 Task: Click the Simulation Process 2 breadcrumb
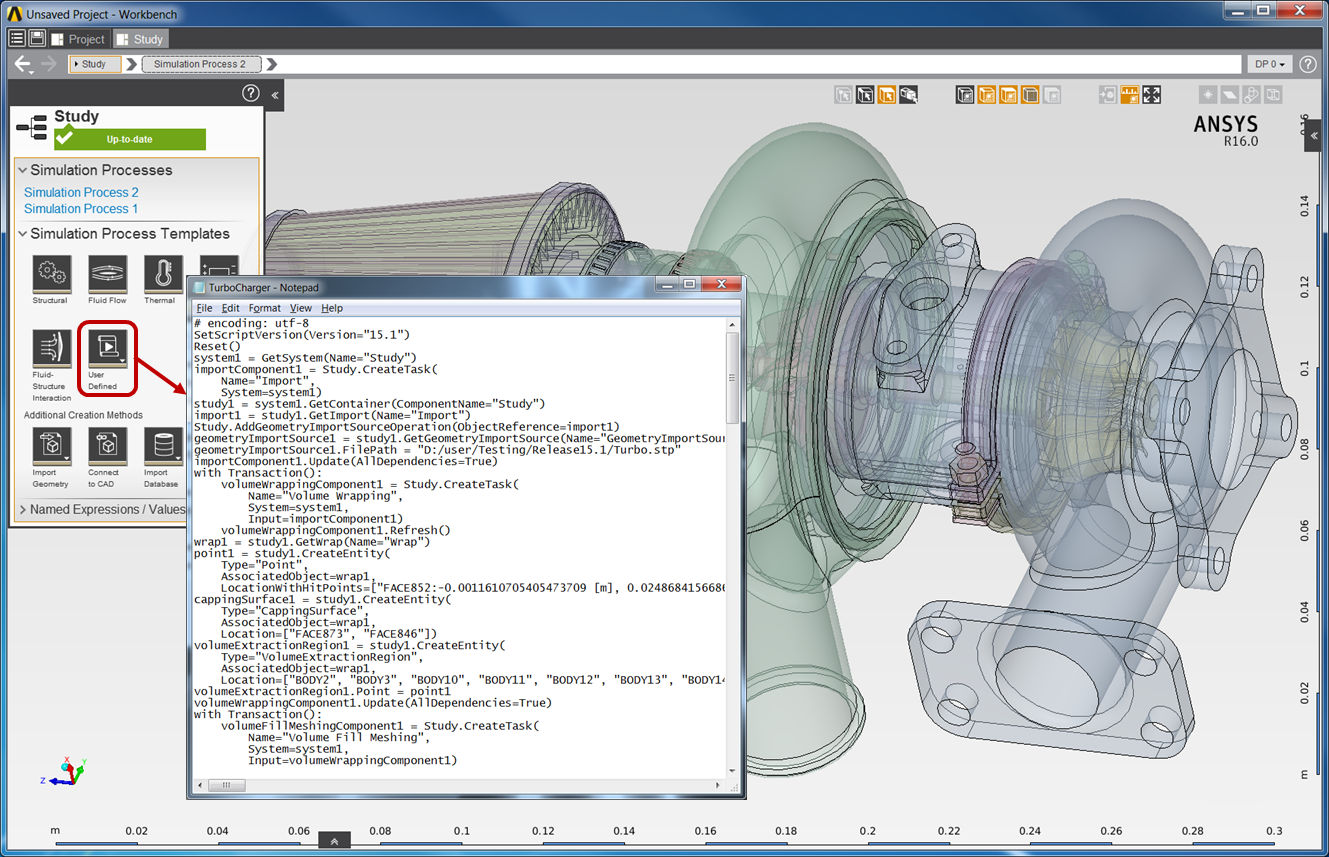click(x=200, y=64)
